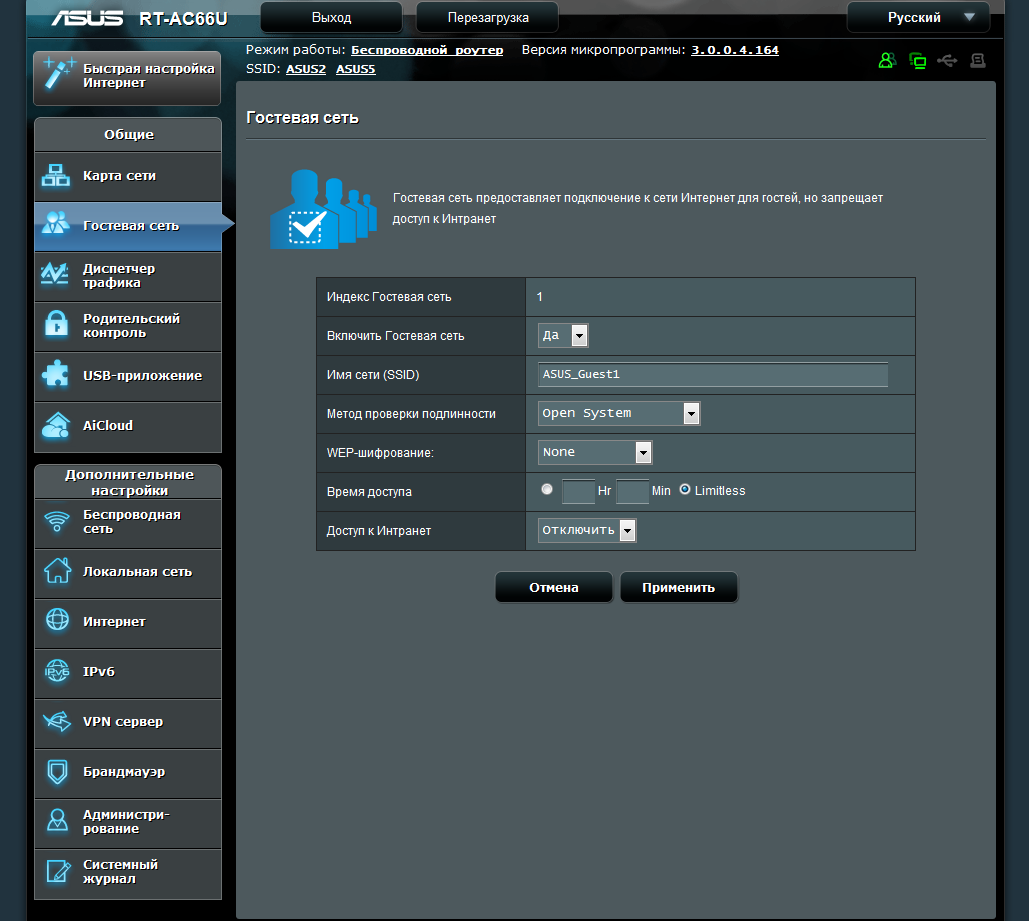This screenshot has width=1029, height=921.
Task: Click the Parental Control padlock icon
Action: click(x=56, y=324)
